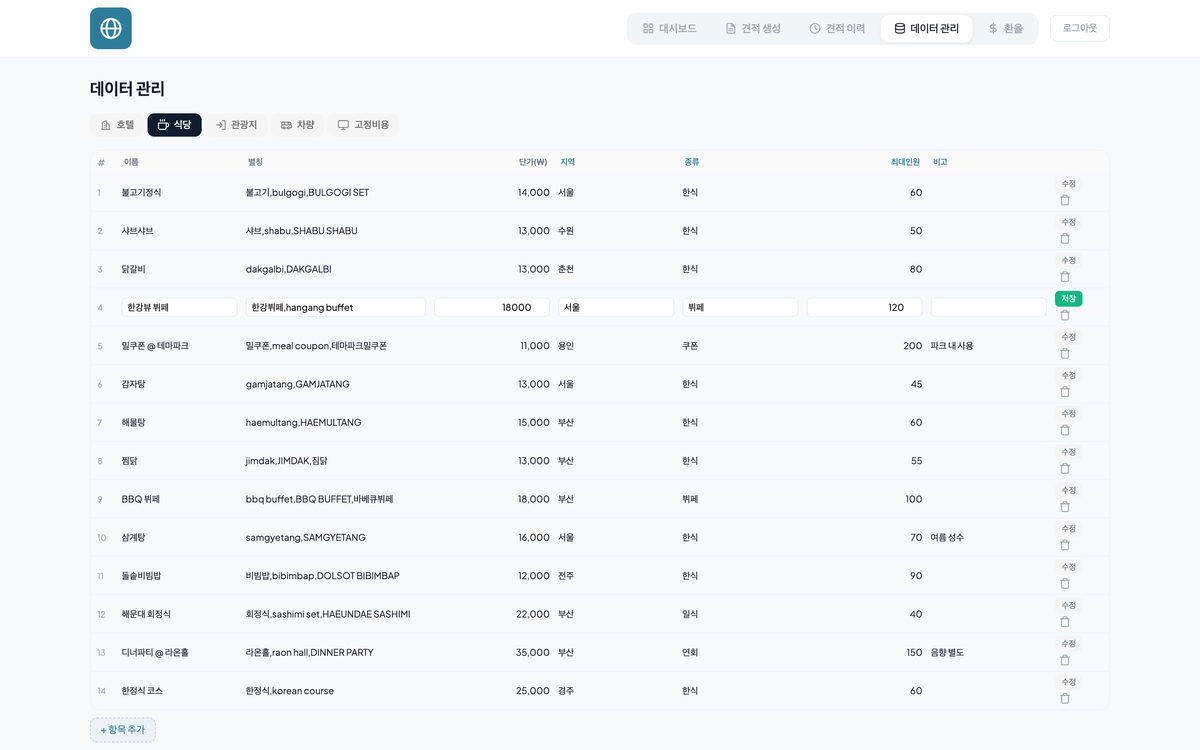Delete the 한정식 코스 row via its trash icon

tap(1065, 698)
